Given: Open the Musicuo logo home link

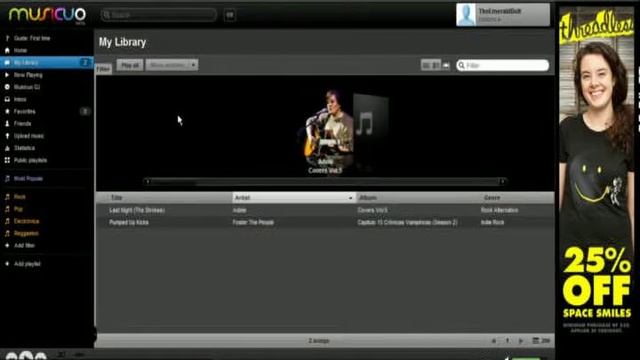Looking at the screenshot, I should click(47, 15).
